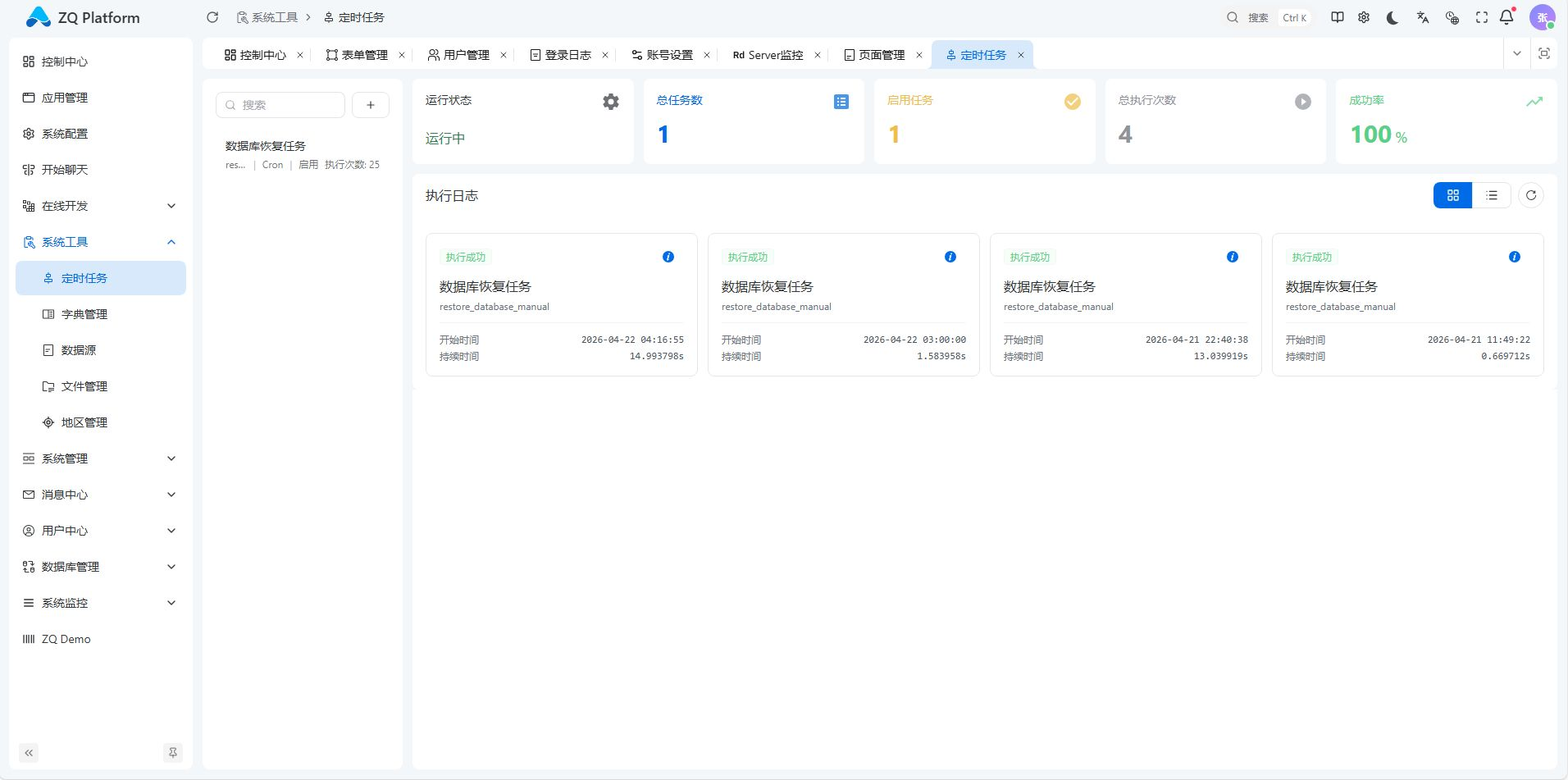Viewport: 1568px width, 780px height.
Task: Click the info icon on the first execution log card
Action: pos(668,256)
